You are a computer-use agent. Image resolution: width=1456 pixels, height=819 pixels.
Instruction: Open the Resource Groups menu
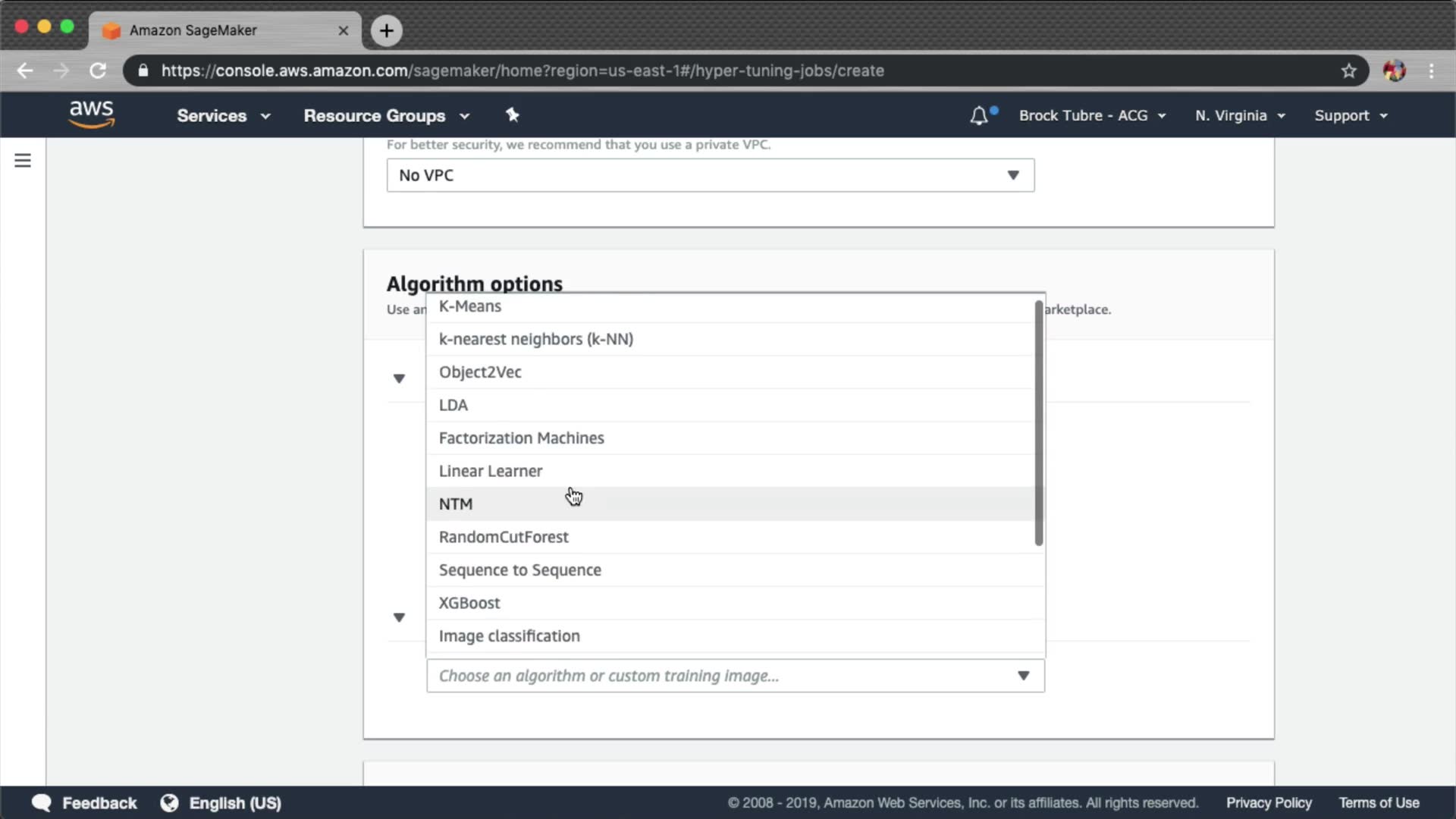click(x=386, y=116)
